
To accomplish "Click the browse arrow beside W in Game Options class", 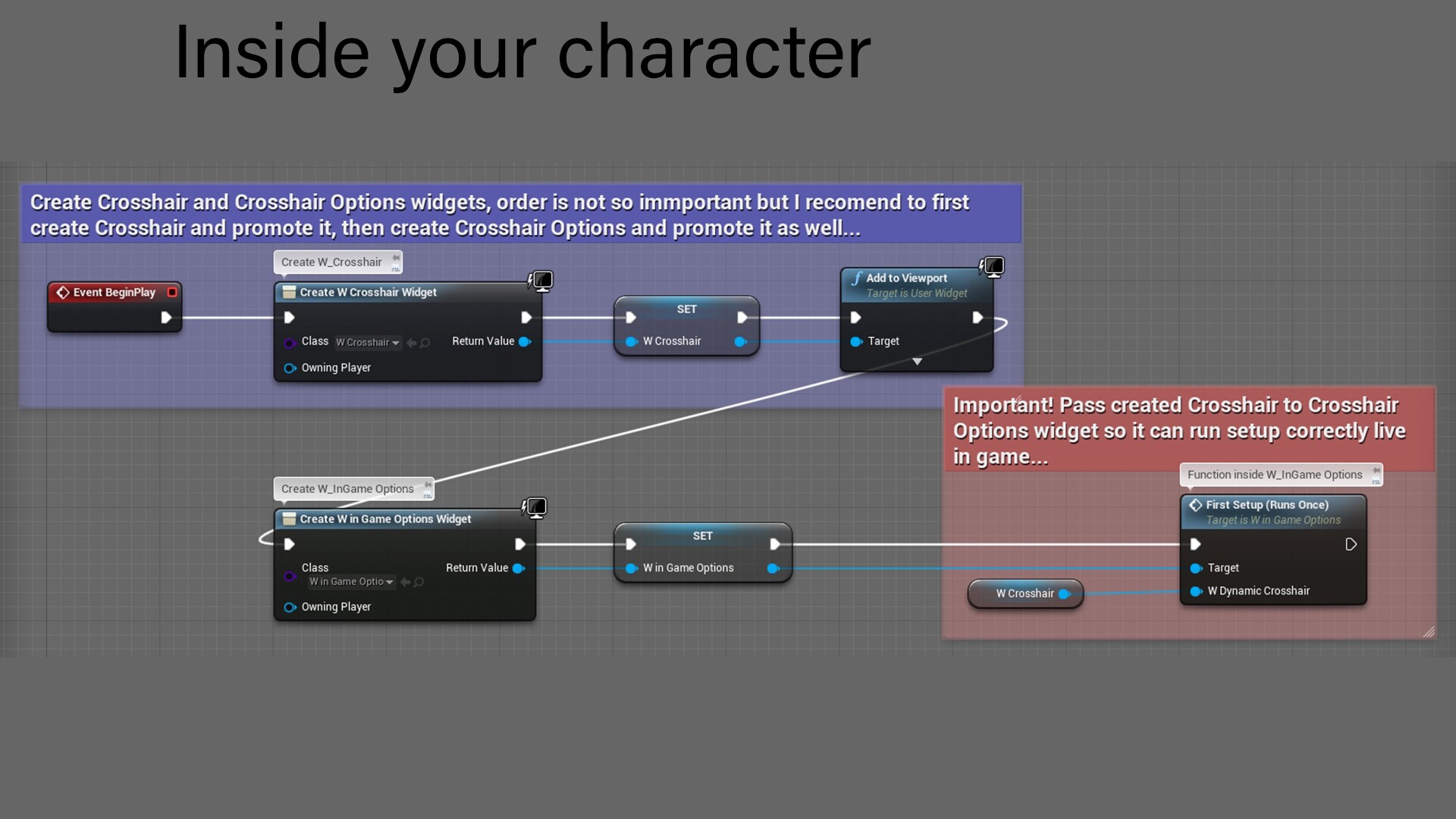I will (x=406, y=582).
